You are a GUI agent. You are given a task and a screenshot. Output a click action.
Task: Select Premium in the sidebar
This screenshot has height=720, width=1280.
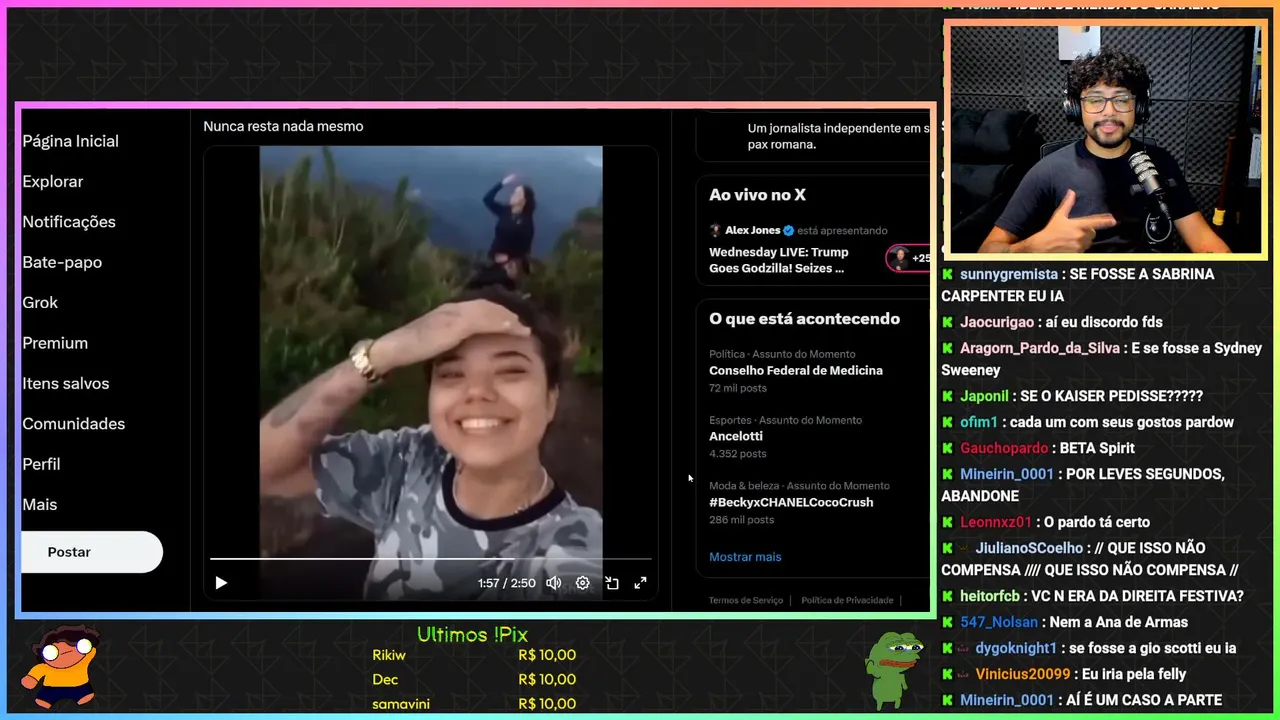point(55,343)
